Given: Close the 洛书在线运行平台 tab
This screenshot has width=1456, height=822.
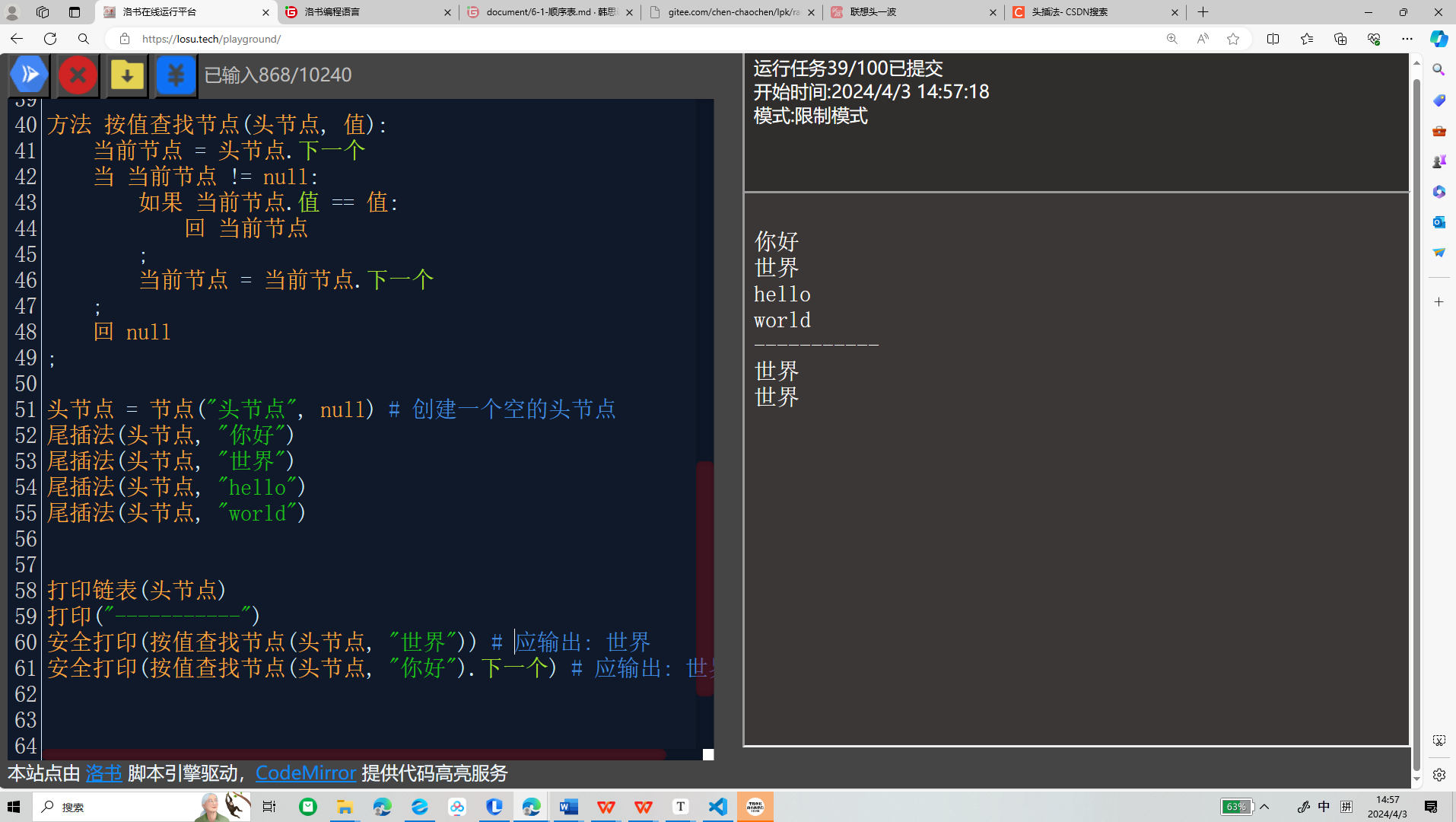Looking at the screenshot, I should tap(265, 12).
